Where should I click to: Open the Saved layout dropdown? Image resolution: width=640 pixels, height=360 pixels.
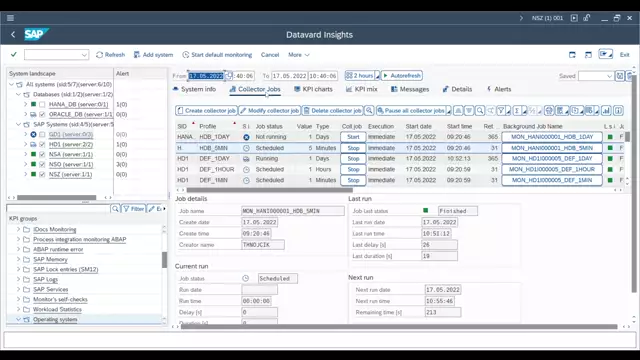[609, 76]
